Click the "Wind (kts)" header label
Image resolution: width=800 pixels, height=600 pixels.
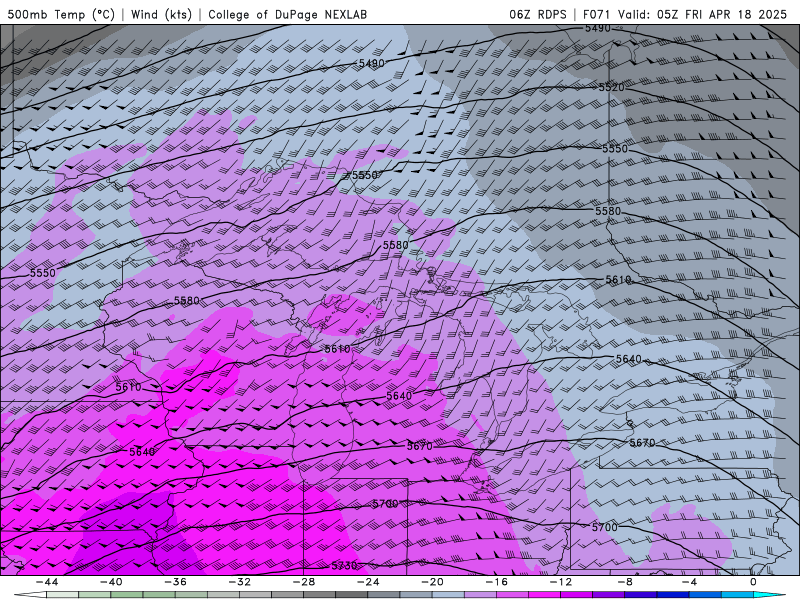[x=161, y=14]
